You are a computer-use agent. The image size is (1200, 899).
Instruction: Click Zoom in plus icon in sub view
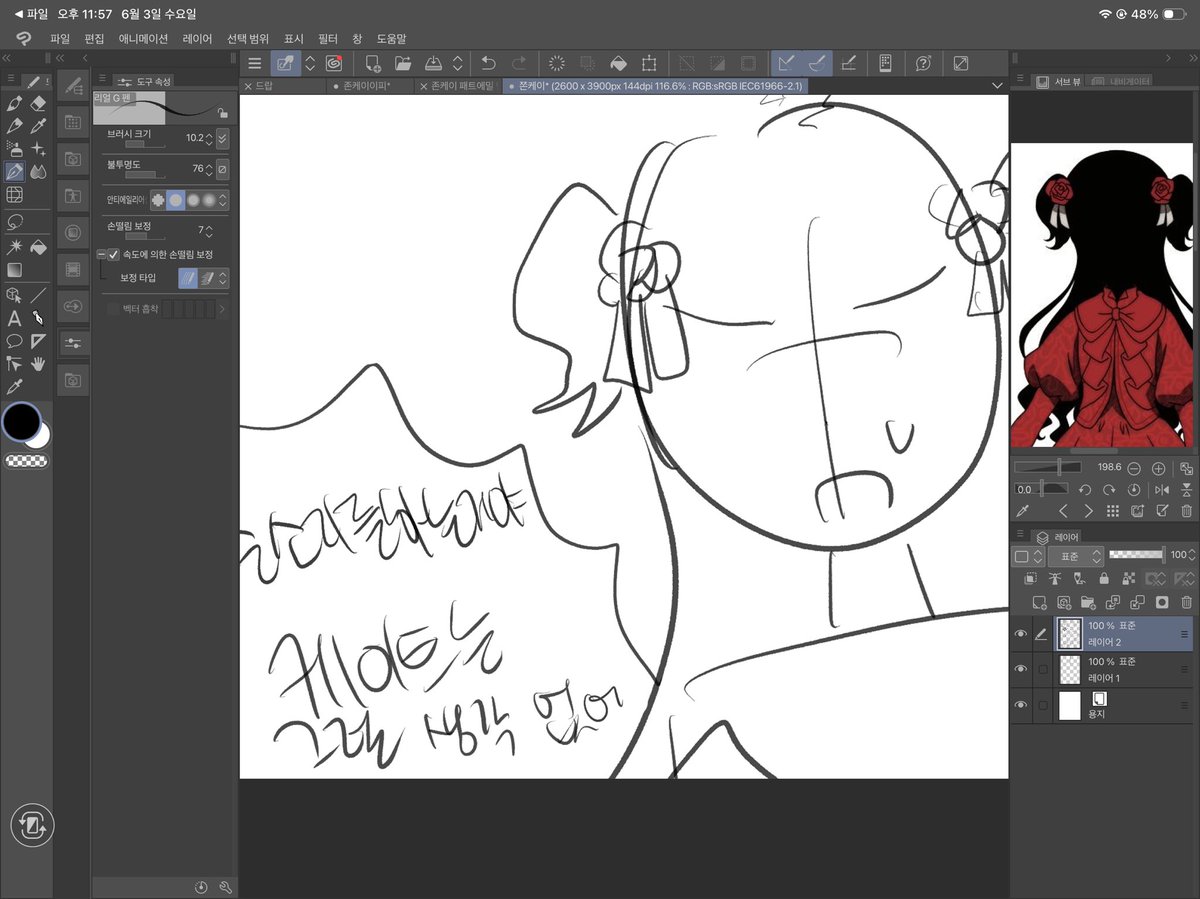[1158, 468]
